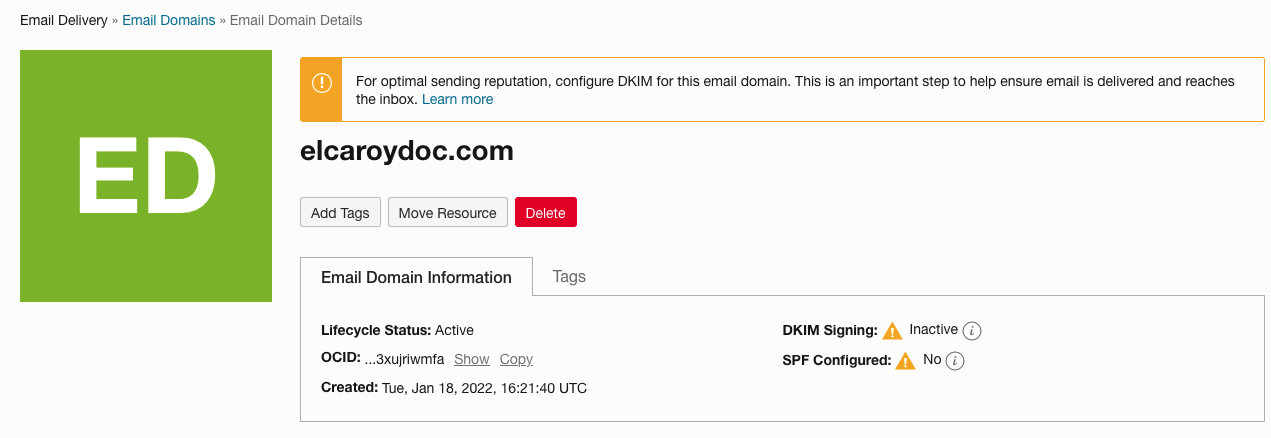
Task: Click the green ED domain avatar
Action: (x=146, y=176)
